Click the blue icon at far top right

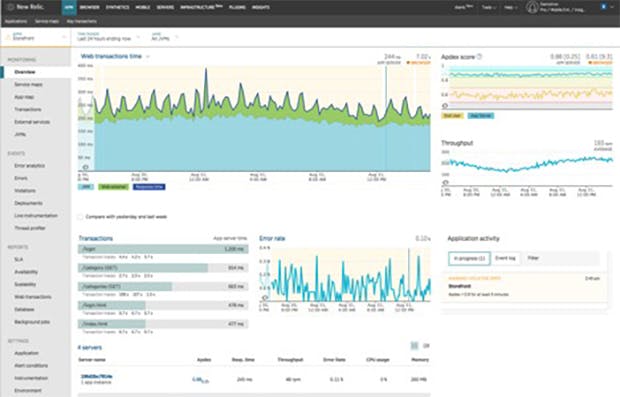[603, 7]
